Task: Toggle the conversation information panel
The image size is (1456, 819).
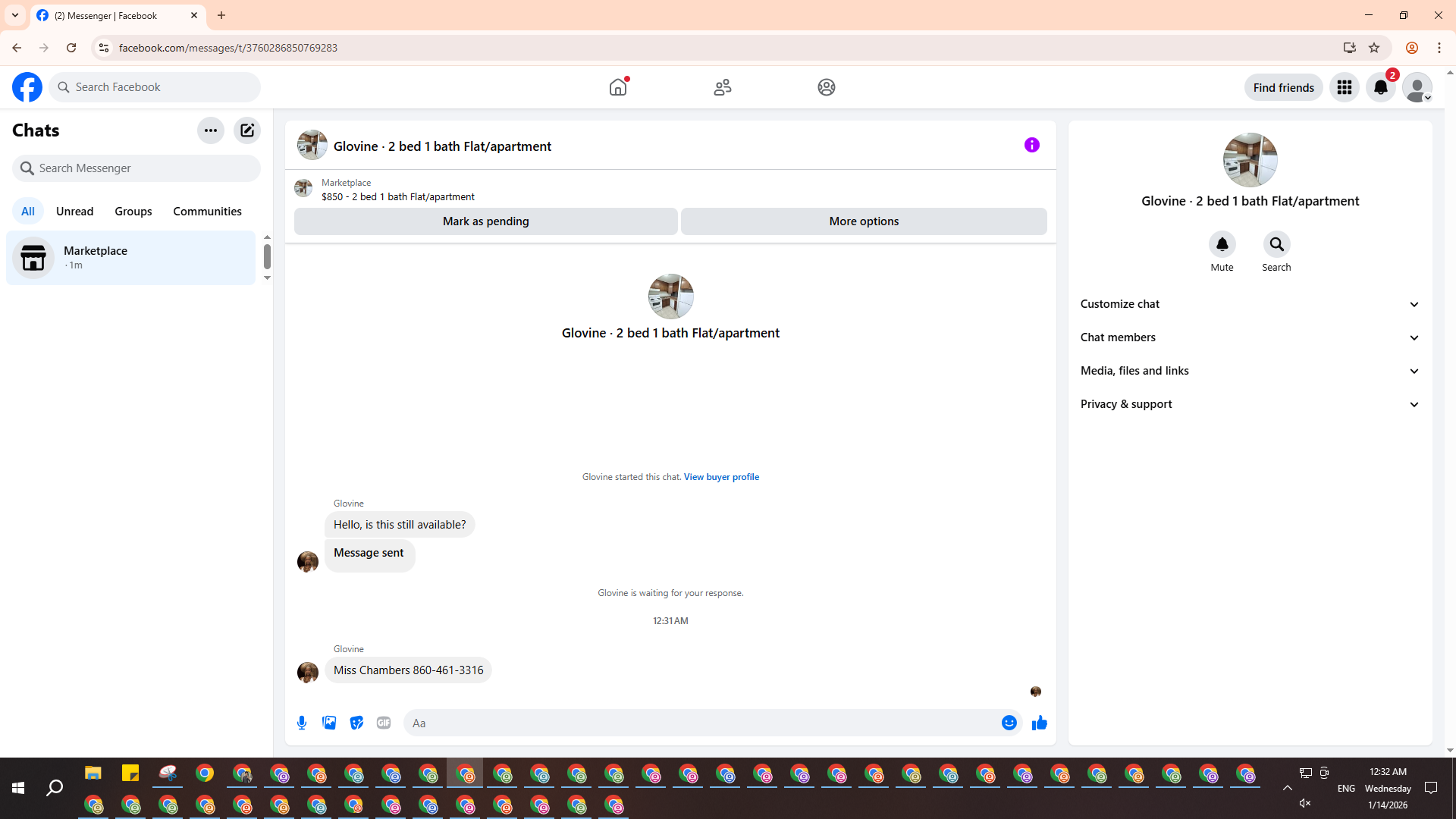Action: pos(1031,145)
